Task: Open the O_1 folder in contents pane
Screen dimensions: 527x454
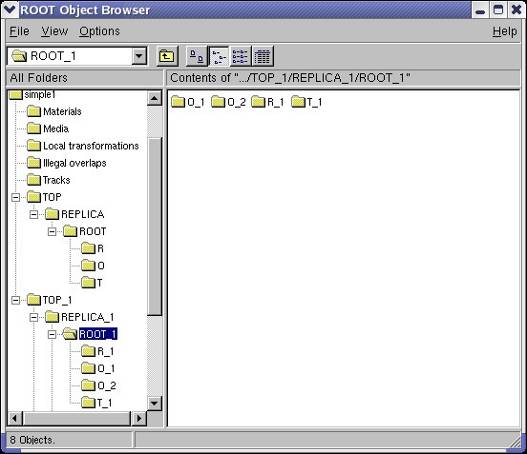Action: click(188, 102)
